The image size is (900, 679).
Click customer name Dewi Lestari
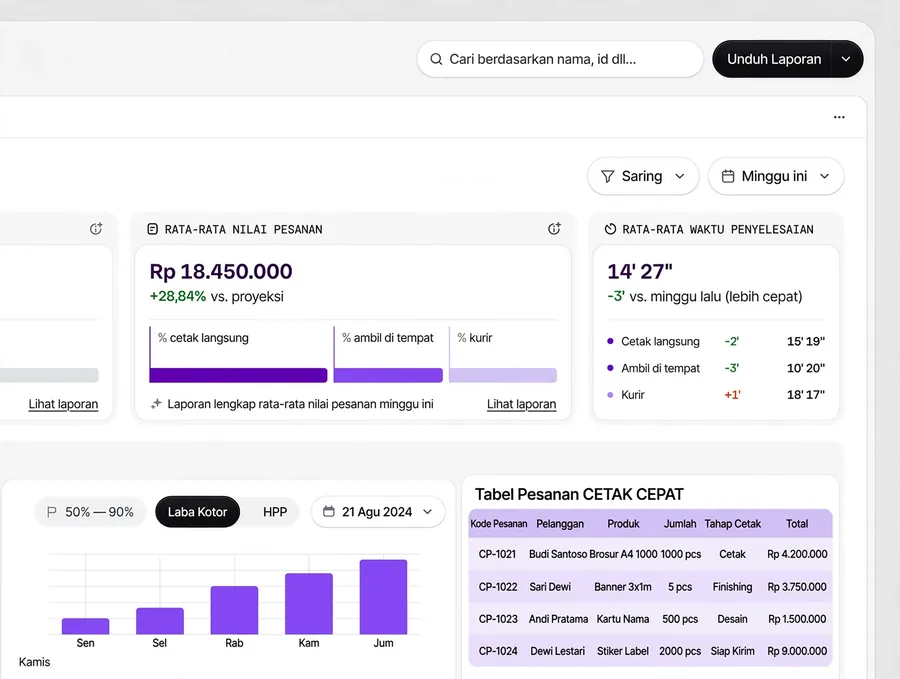(x=557, y=651)
